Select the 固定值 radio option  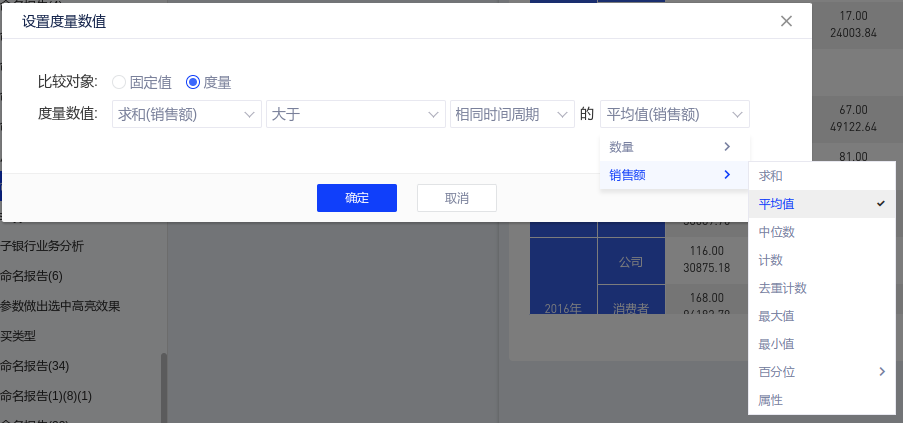(x=120, y=82)
